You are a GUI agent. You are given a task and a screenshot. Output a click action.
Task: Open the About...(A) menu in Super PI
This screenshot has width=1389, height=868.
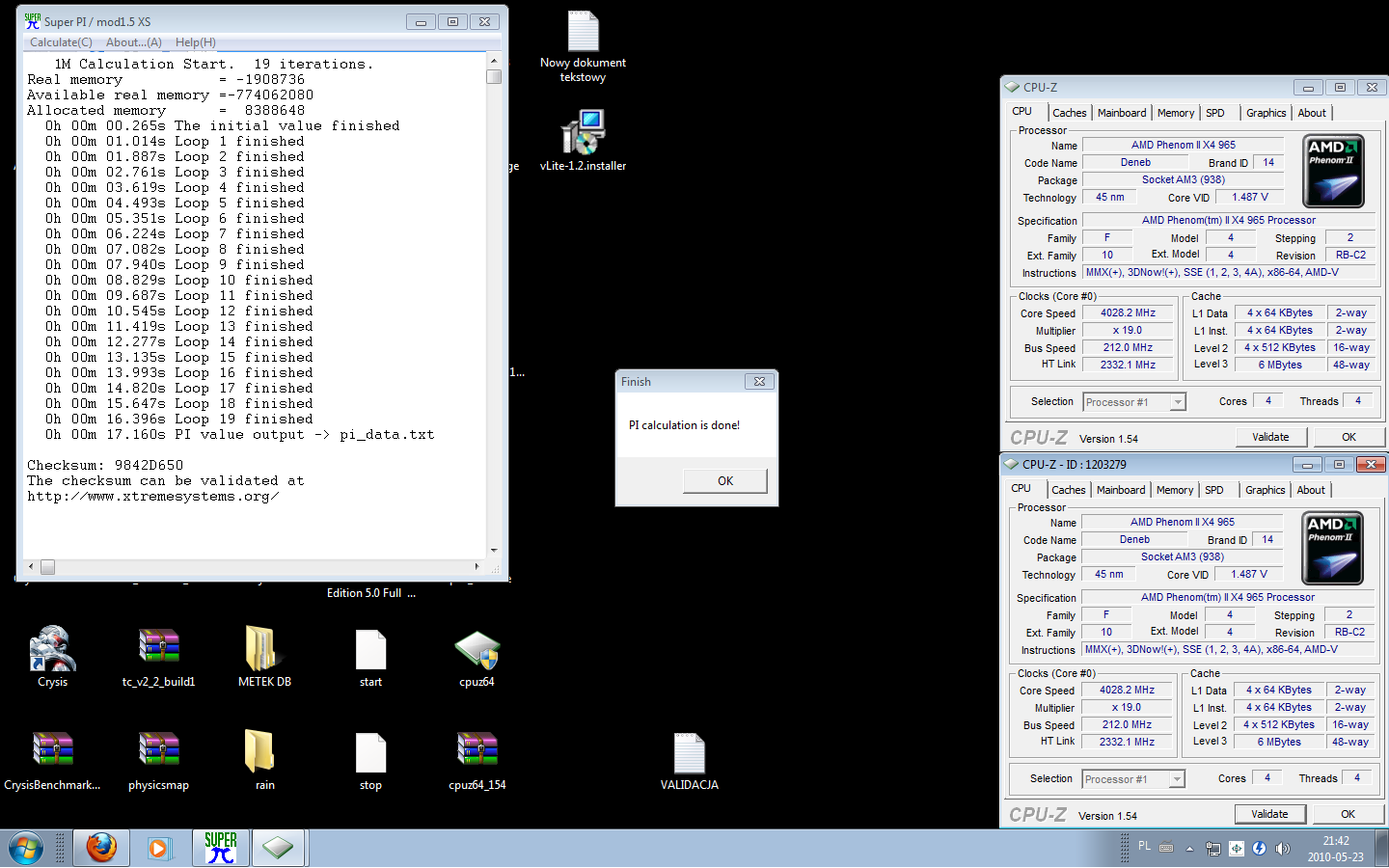click(x=134, y=42)
